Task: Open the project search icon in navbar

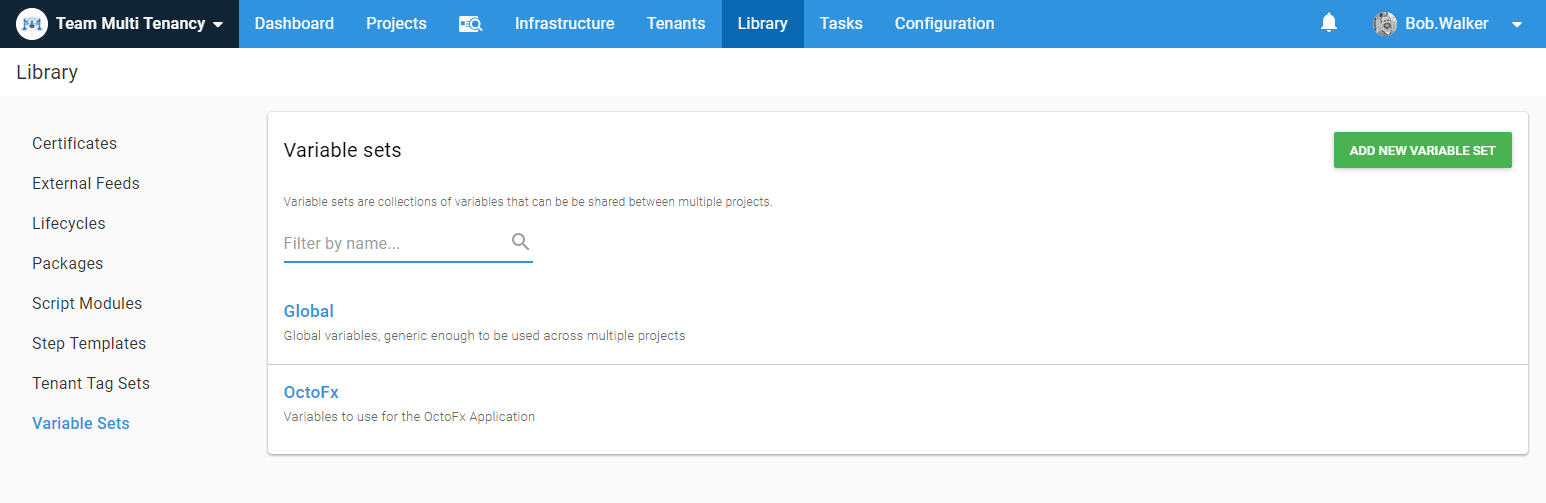Action: 470,24
